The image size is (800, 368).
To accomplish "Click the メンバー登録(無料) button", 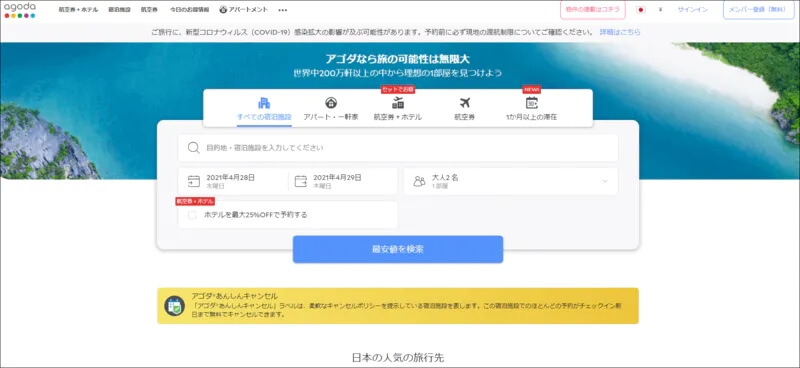I will pyautogui.click(x=758, y=10).
